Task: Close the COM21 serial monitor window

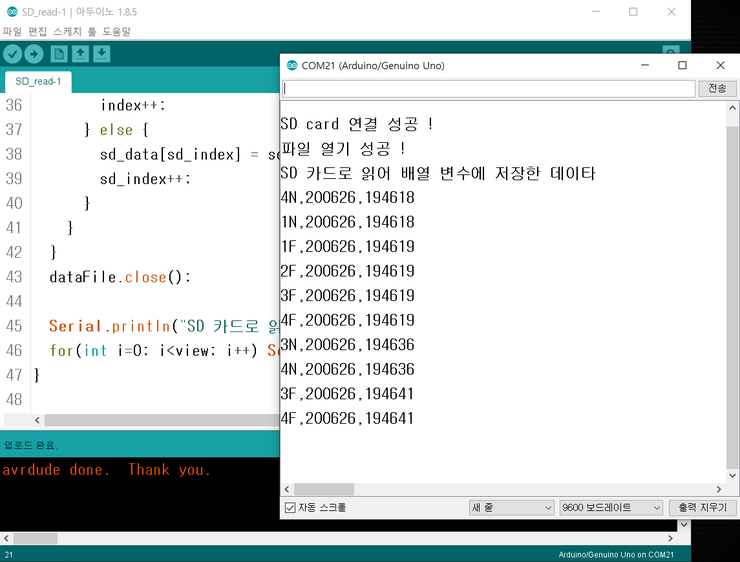Action: click(x=720, y=65)
